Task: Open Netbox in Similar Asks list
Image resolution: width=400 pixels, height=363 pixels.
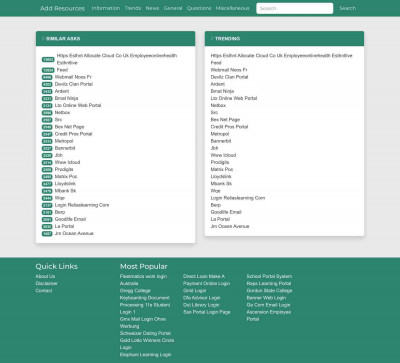Action: click(x=62, y=112)
